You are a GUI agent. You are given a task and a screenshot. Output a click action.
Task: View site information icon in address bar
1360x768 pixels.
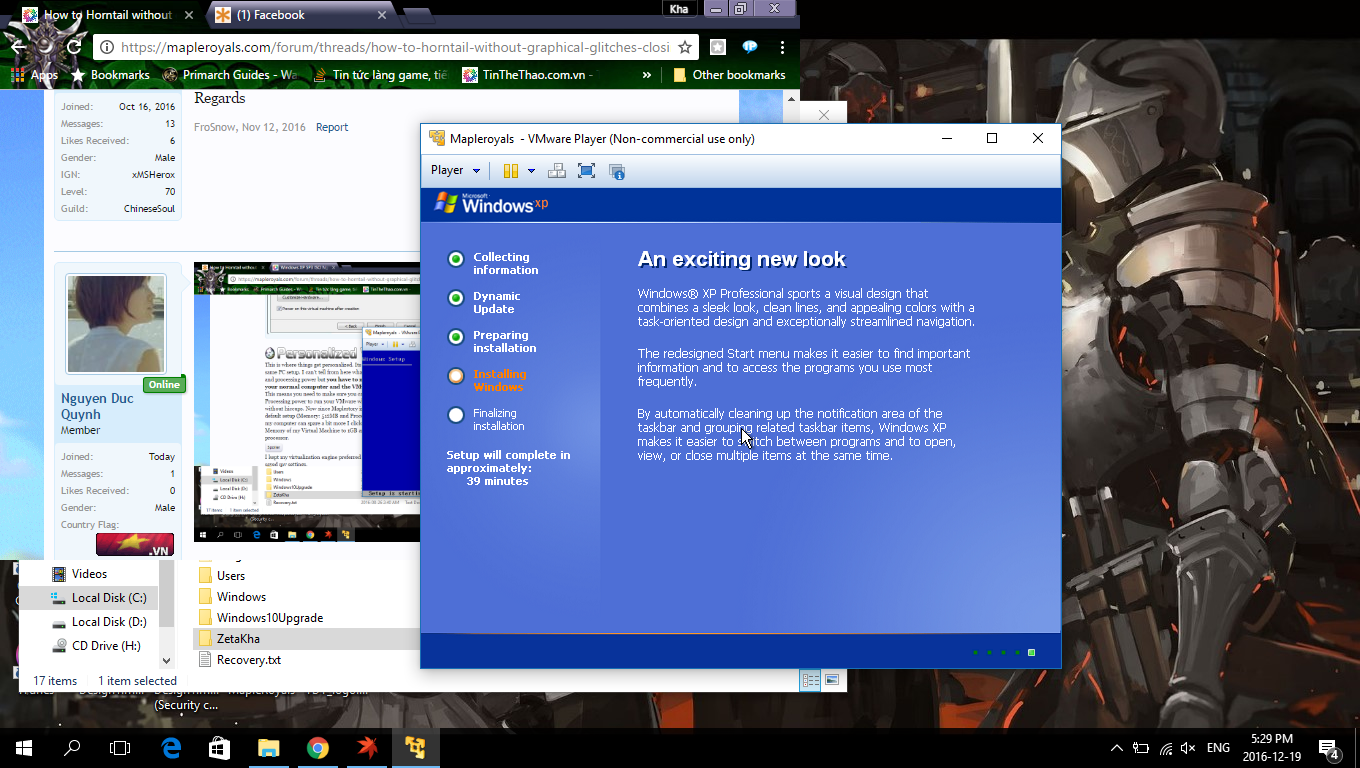(106, 47)
